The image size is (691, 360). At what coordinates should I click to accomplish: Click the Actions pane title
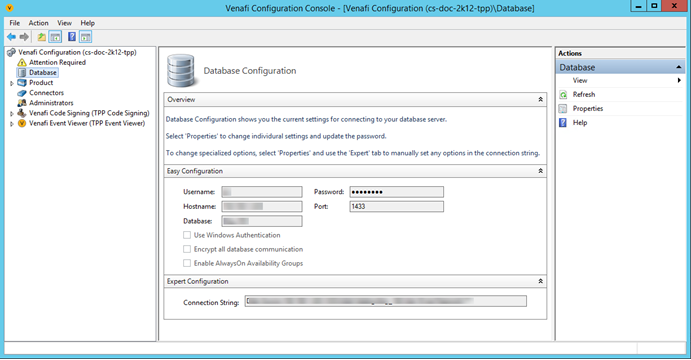point(570,53)
